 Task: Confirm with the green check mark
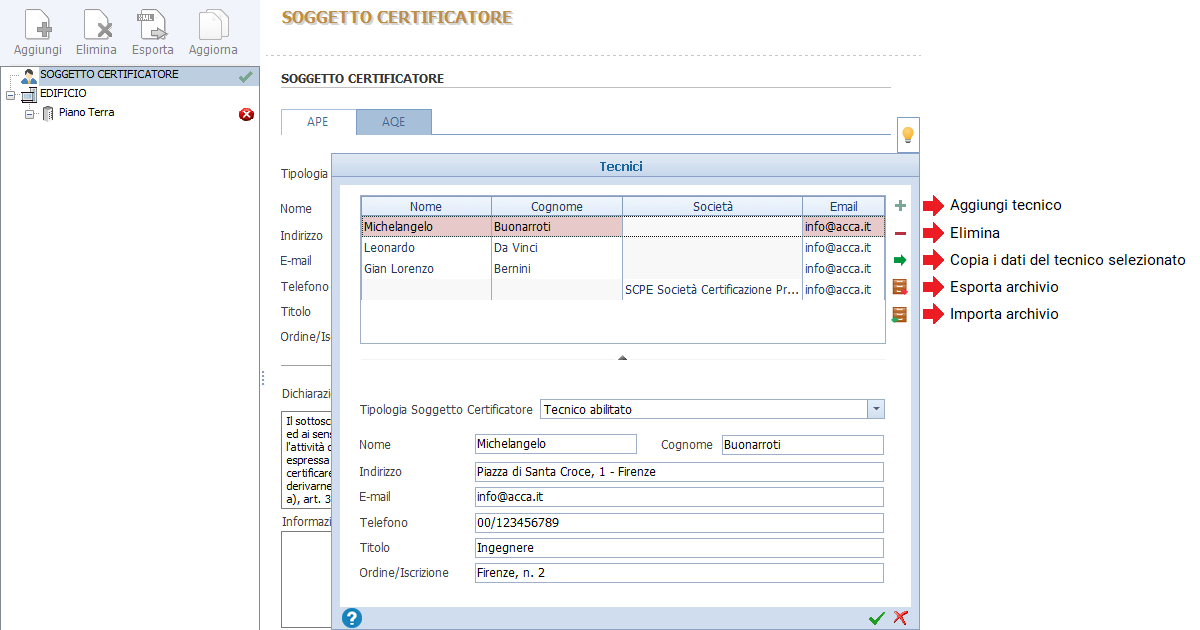877,618
